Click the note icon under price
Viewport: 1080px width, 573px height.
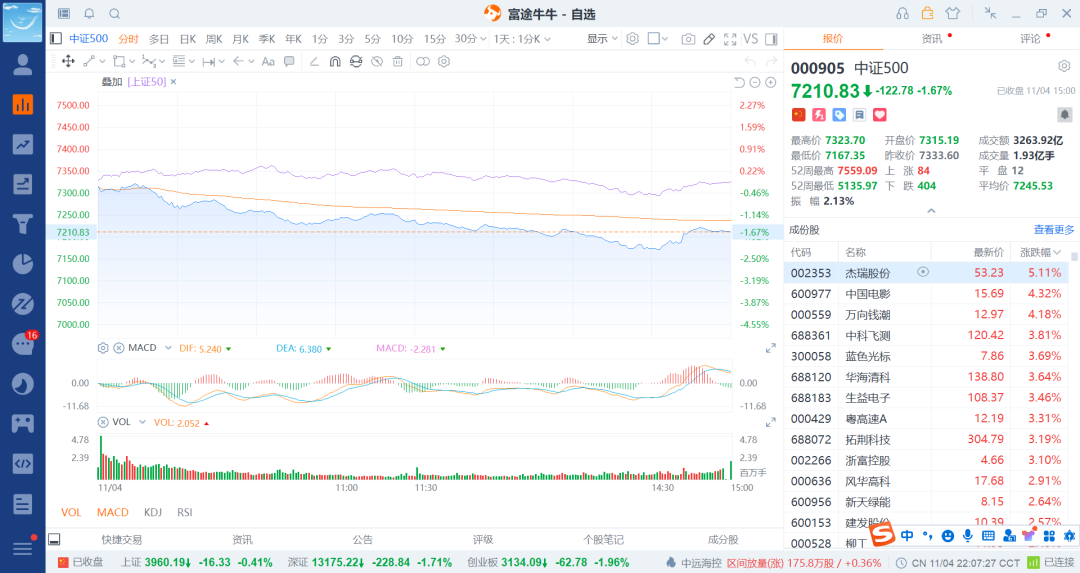click(860, 115)
